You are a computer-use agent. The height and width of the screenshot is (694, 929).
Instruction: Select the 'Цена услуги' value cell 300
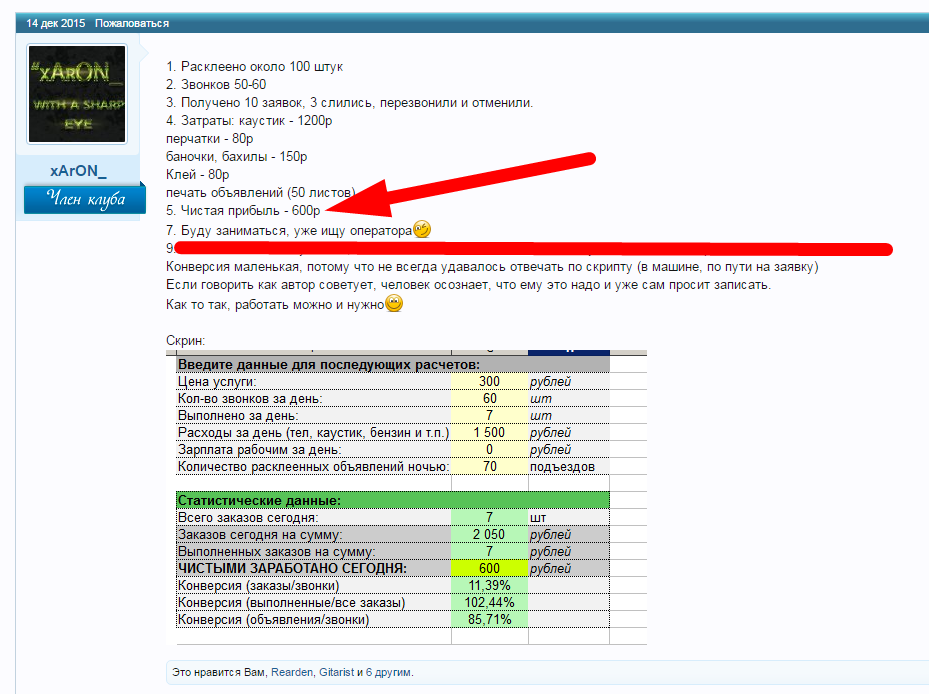click(489, 382)
